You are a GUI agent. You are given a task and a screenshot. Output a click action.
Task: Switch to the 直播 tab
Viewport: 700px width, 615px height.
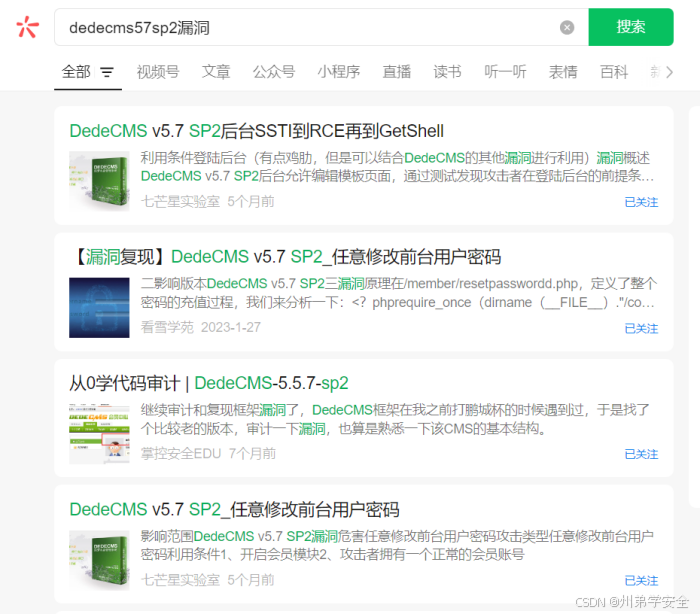[396, 72]
